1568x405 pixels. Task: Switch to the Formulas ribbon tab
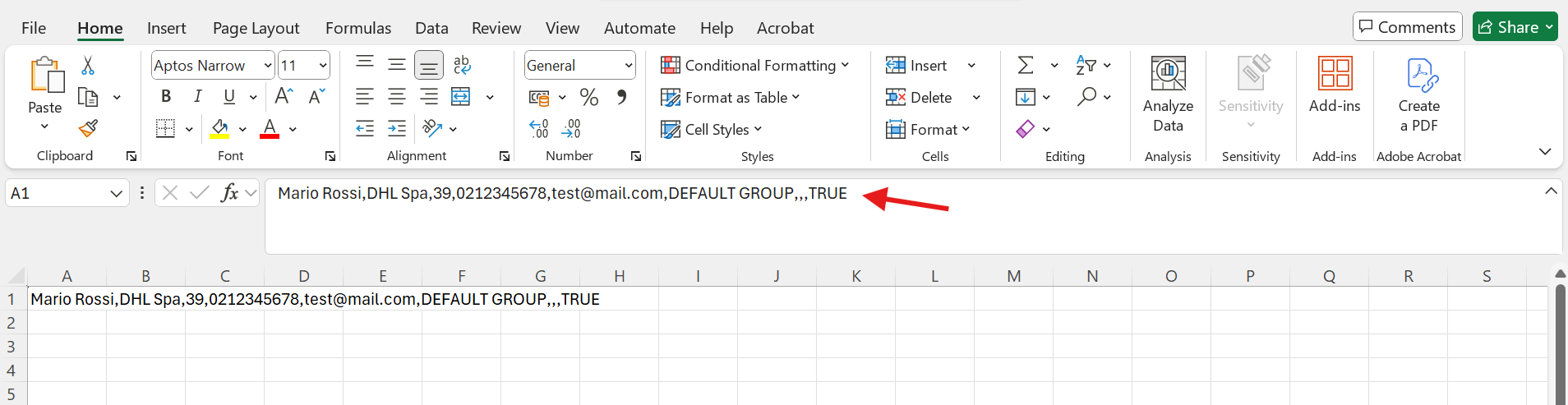point(358,28)
